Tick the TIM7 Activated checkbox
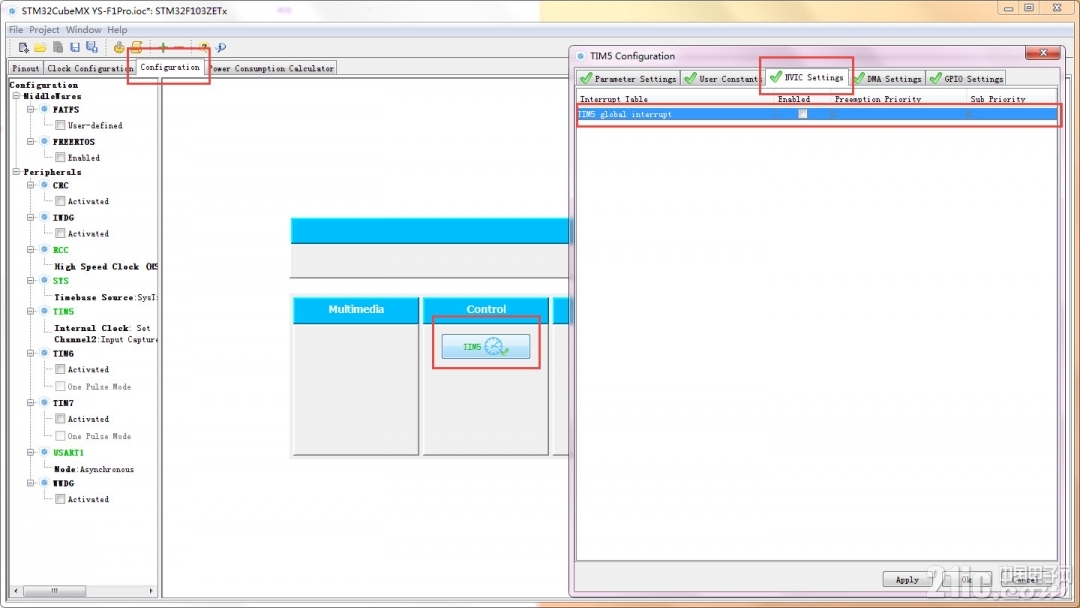 [x=61, y=419]
